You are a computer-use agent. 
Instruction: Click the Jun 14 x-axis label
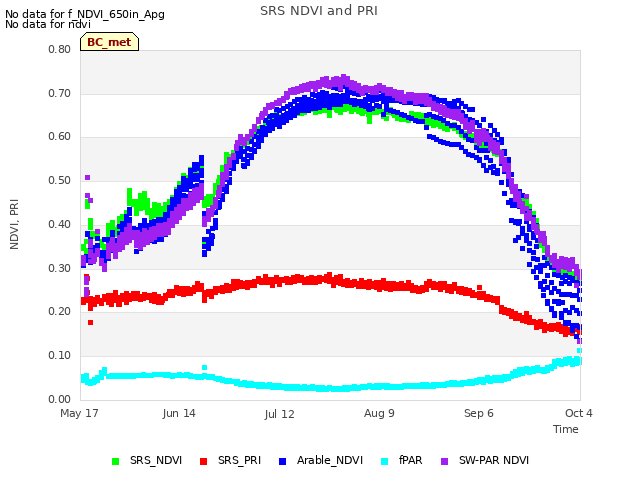179,413
